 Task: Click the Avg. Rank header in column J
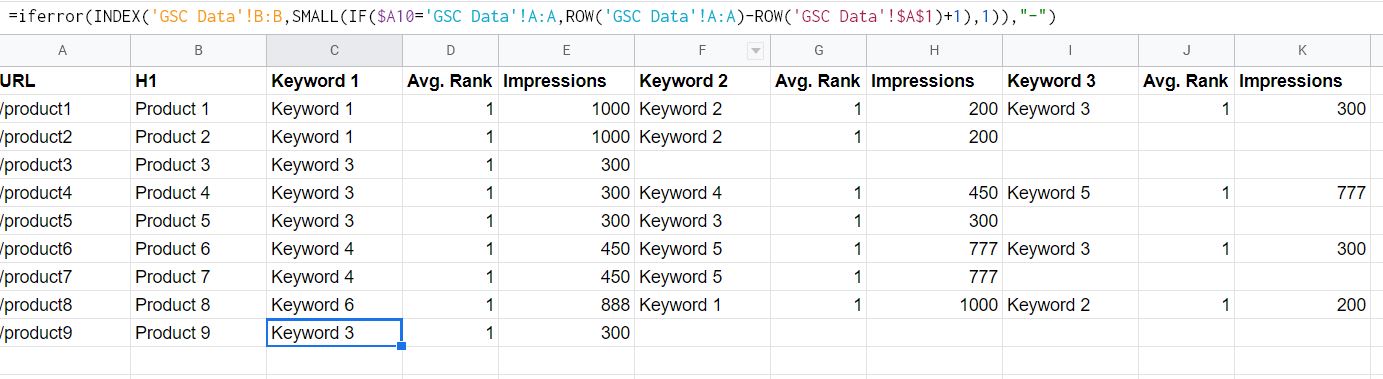[1186, 81]
